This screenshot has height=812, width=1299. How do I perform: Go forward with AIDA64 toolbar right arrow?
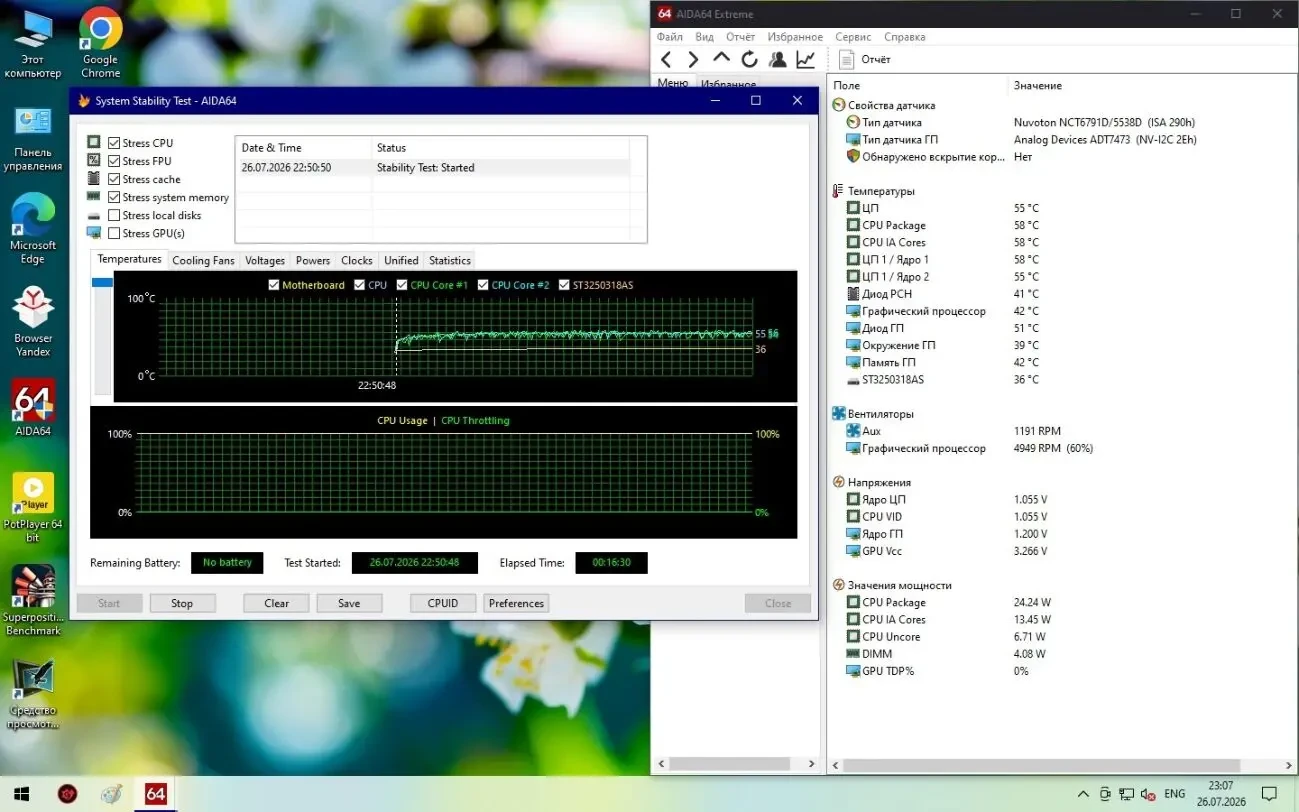pos(693,60)
